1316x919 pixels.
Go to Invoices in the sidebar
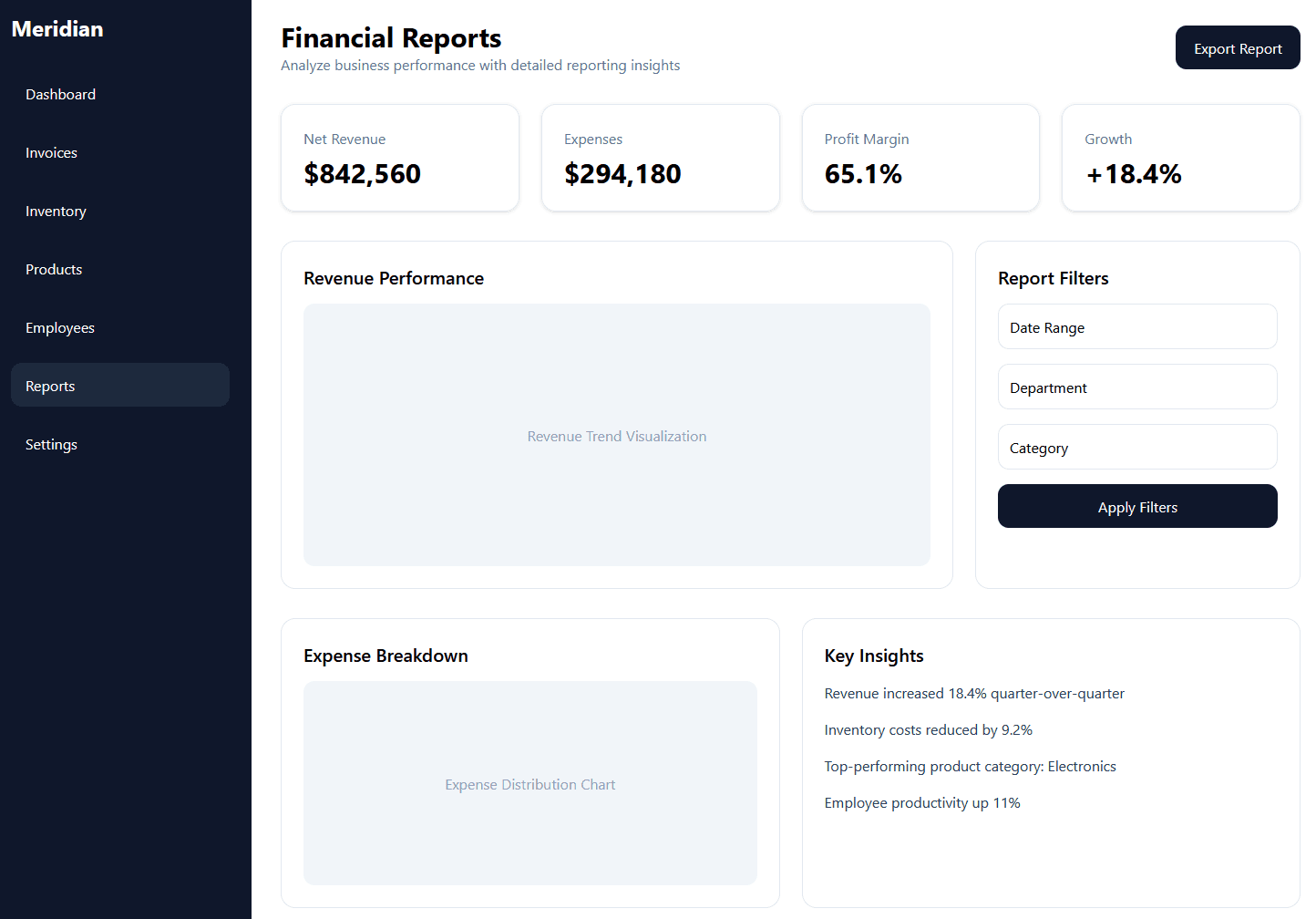point(120,152)
